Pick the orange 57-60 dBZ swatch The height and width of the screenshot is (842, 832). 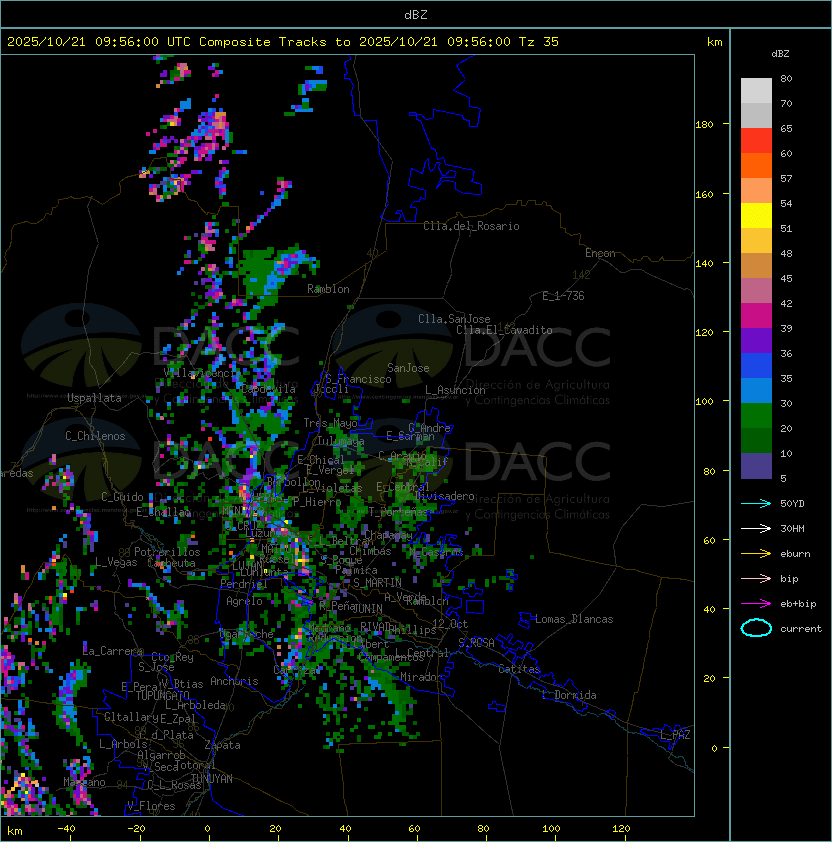[x=756, y=166]
